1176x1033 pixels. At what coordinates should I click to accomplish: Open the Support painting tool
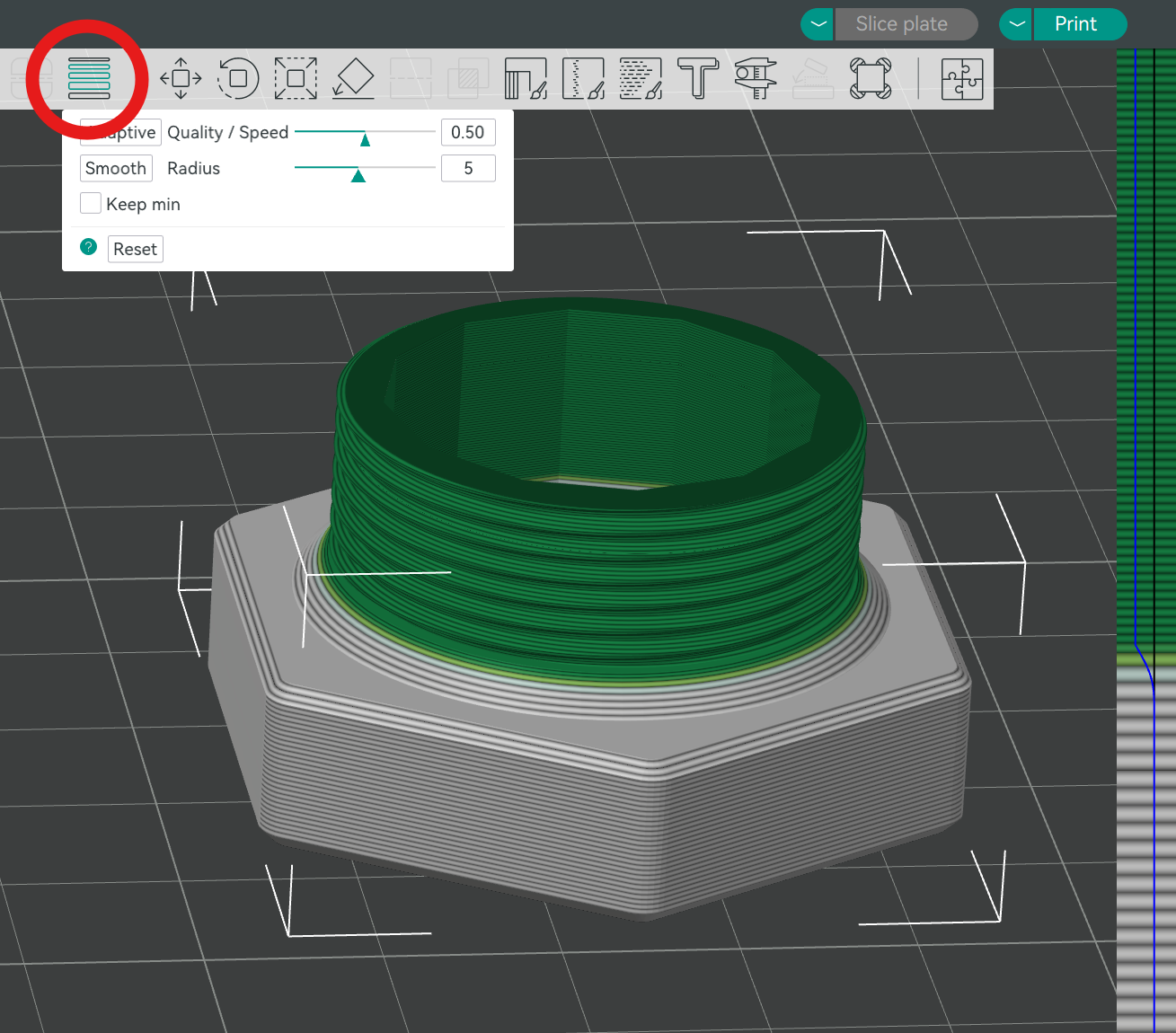point(526,79)
